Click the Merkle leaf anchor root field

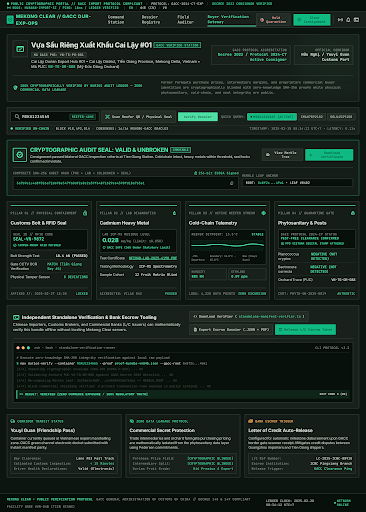(x=297, y=183)
